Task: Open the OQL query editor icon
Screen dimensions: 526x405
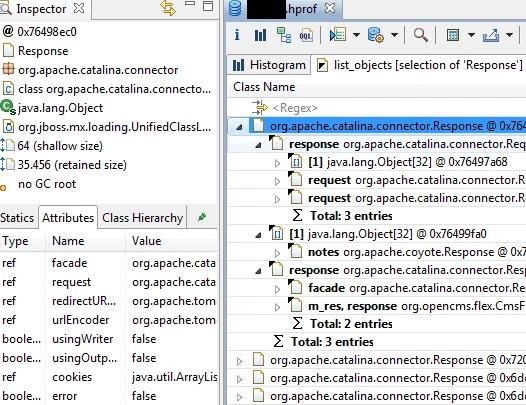Action: pyautogui.click(x=306, y=35)
